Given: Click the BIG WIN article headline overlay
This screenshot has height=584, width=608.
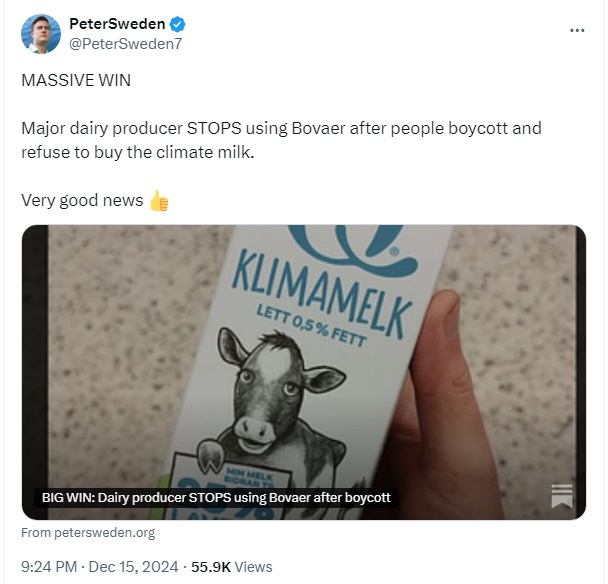Looking at the screenshot, I should pyautogui.click(x=216, y=498).
